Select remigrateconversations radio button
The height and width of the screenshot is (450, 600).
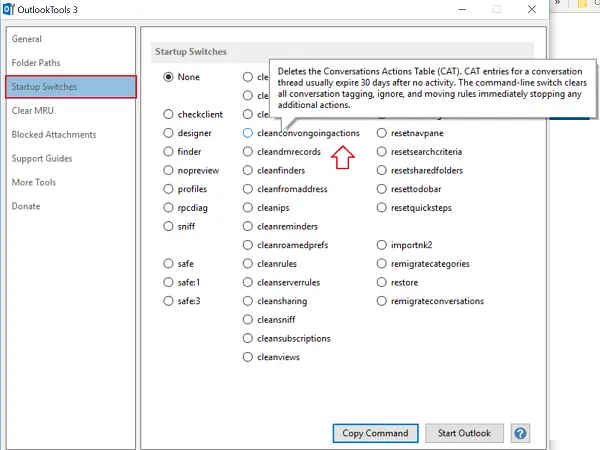[382, 301]
